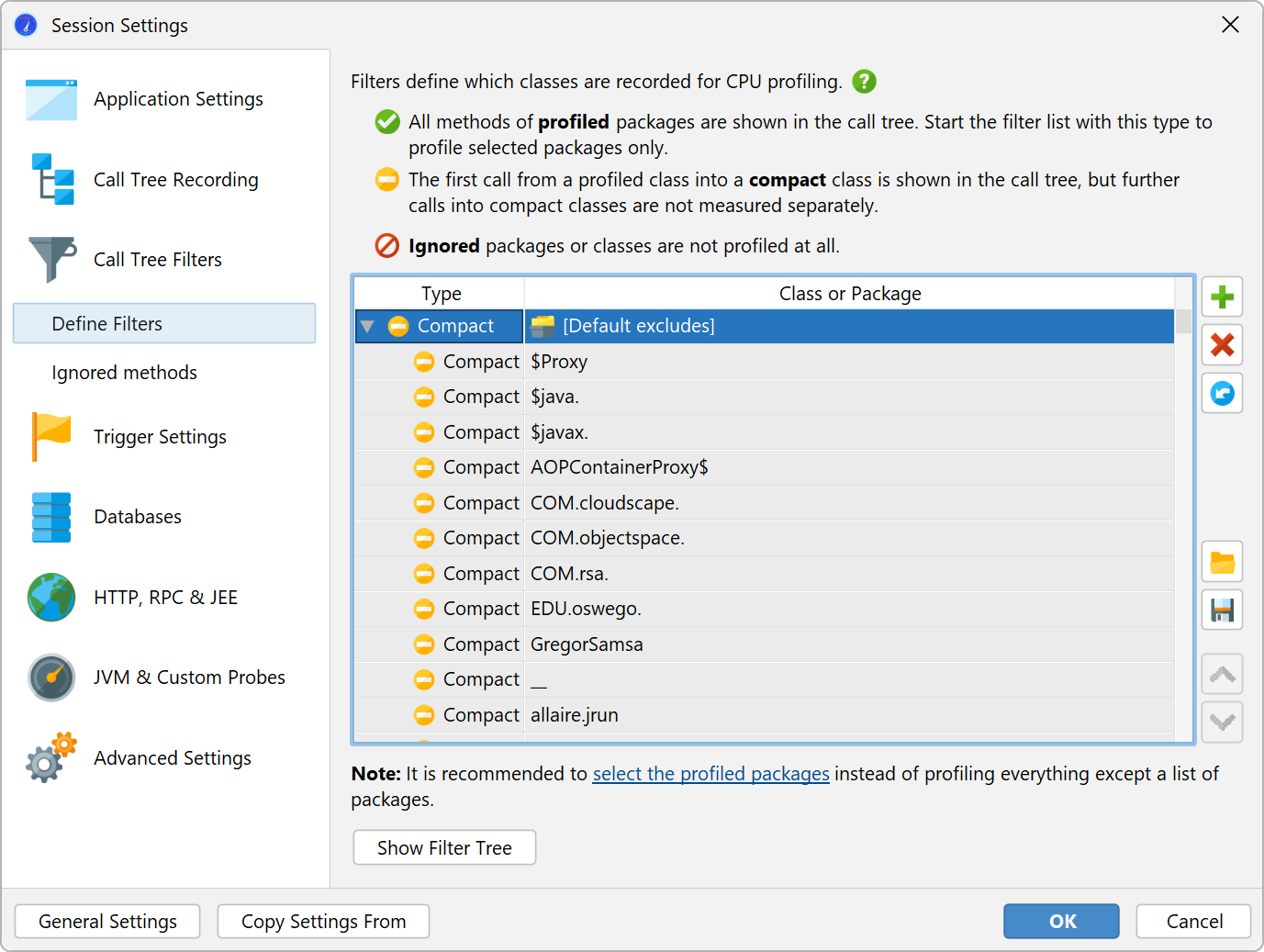Follow the select the profiled packages link
Screen dimensions: 1264x952
pos(710,774)
